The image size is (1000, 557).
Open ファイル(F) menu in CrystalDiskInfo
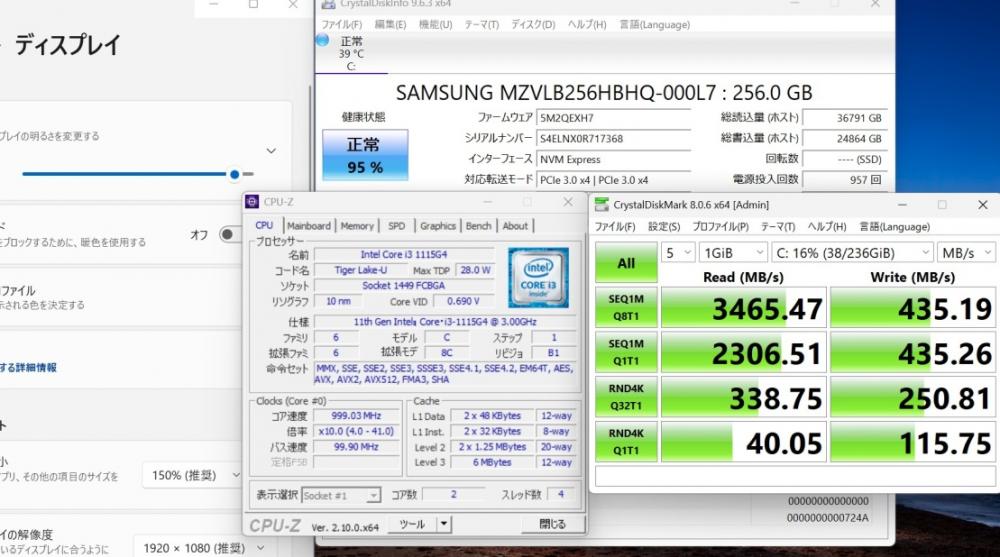point(341,25)
